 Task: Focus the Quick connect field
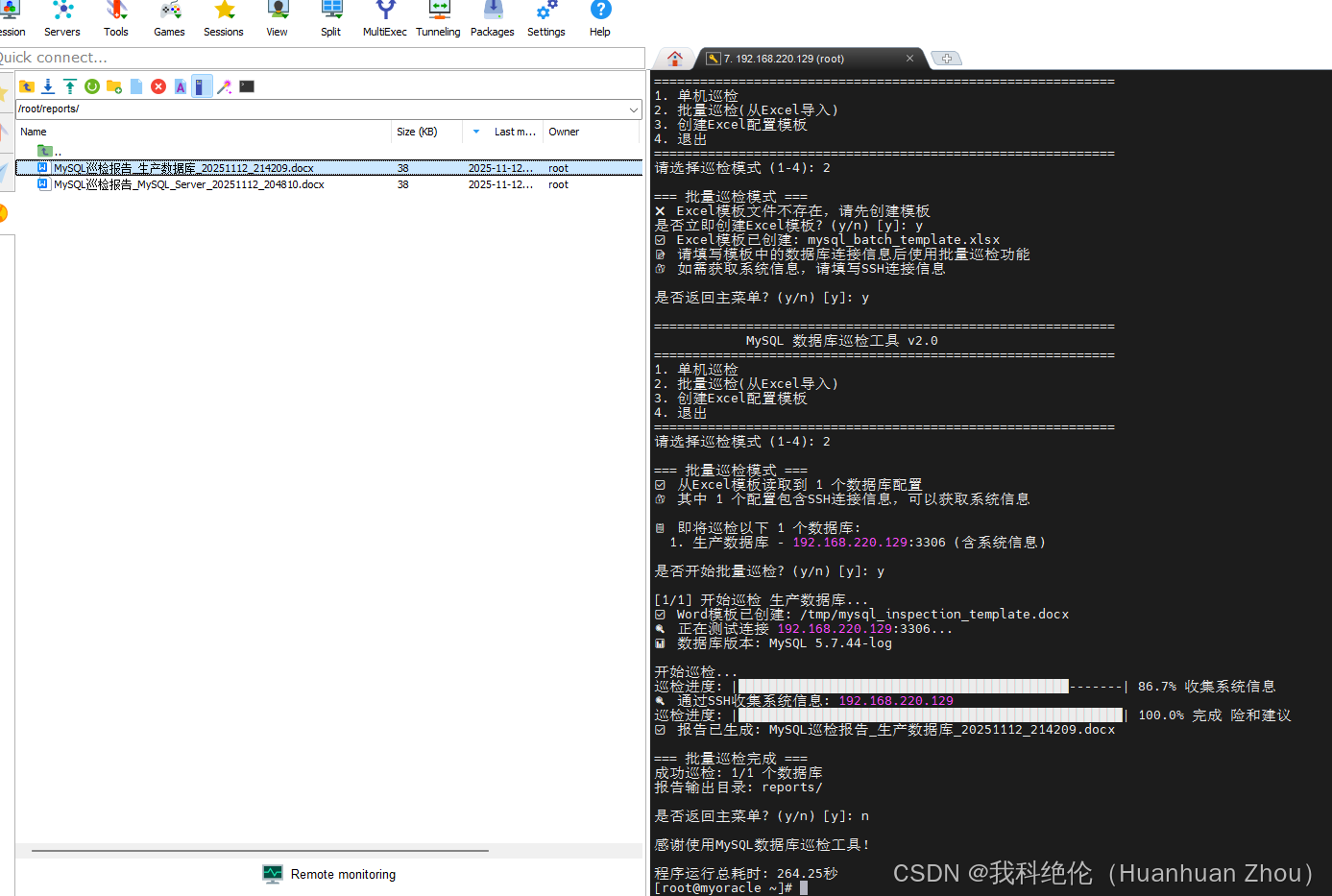coord(321,58)
